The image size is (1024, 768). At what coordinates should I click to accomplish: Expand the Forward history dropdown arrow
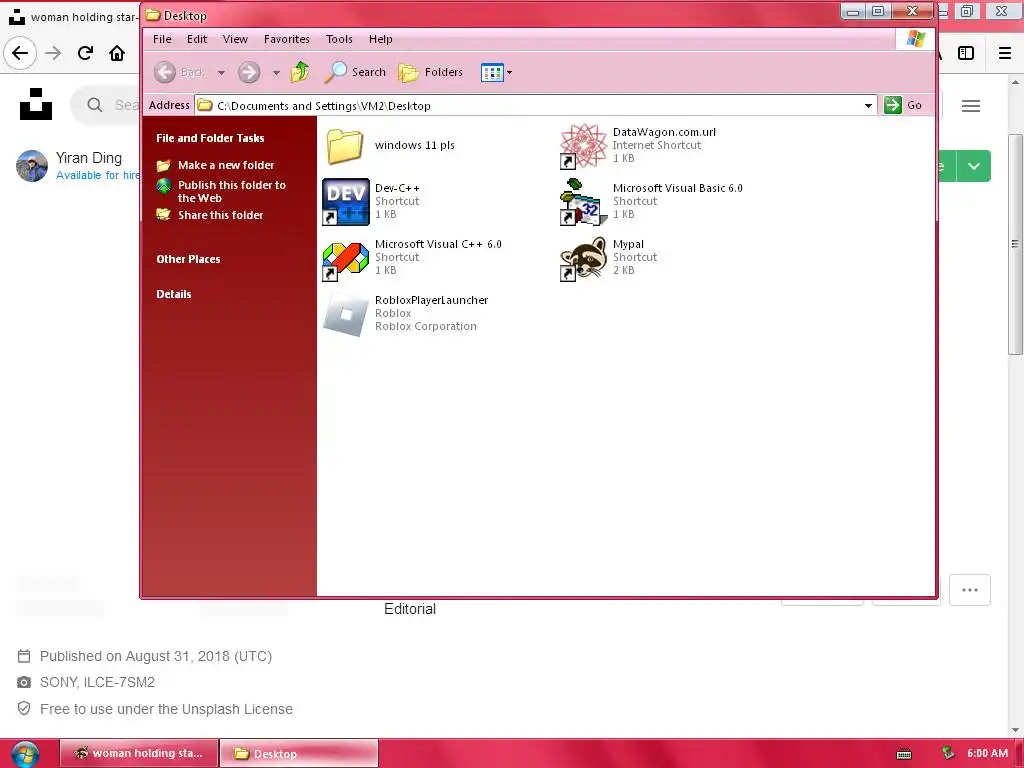276,72
